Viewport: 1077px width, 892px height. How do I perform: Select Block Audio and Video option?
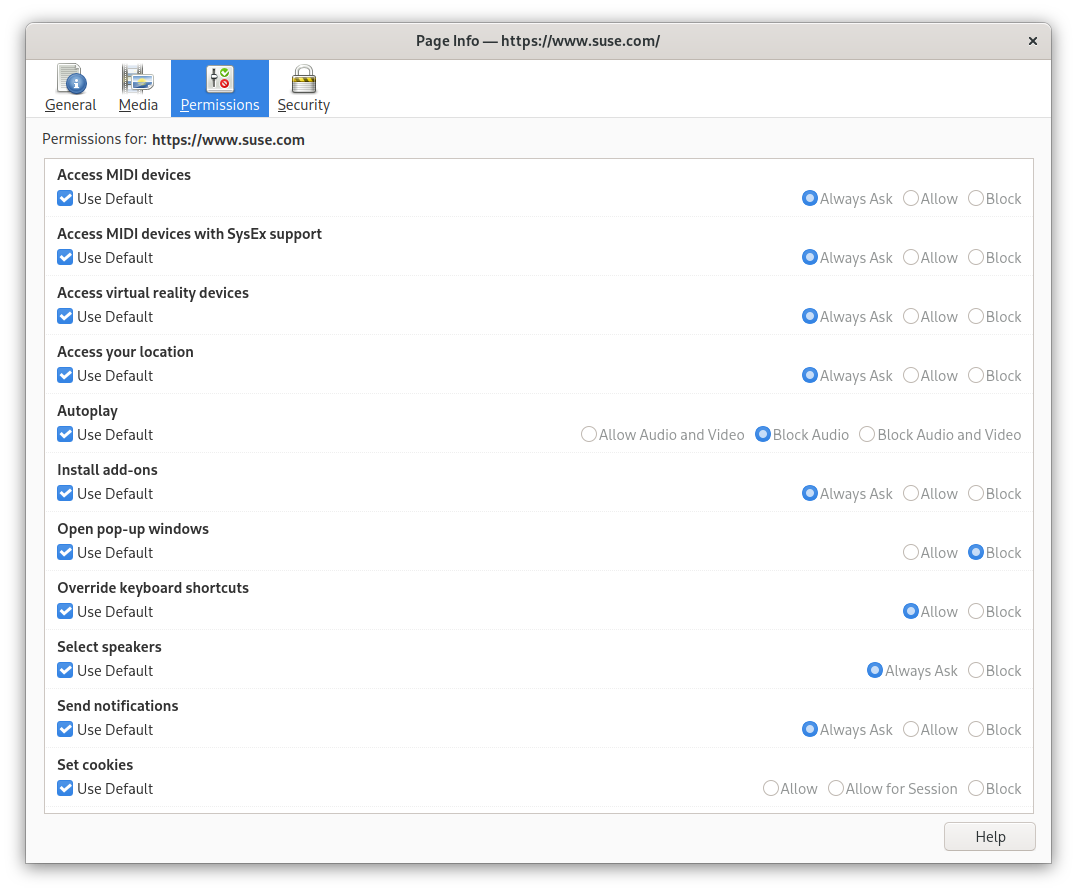pyautogui.click(x=867, y=435)
